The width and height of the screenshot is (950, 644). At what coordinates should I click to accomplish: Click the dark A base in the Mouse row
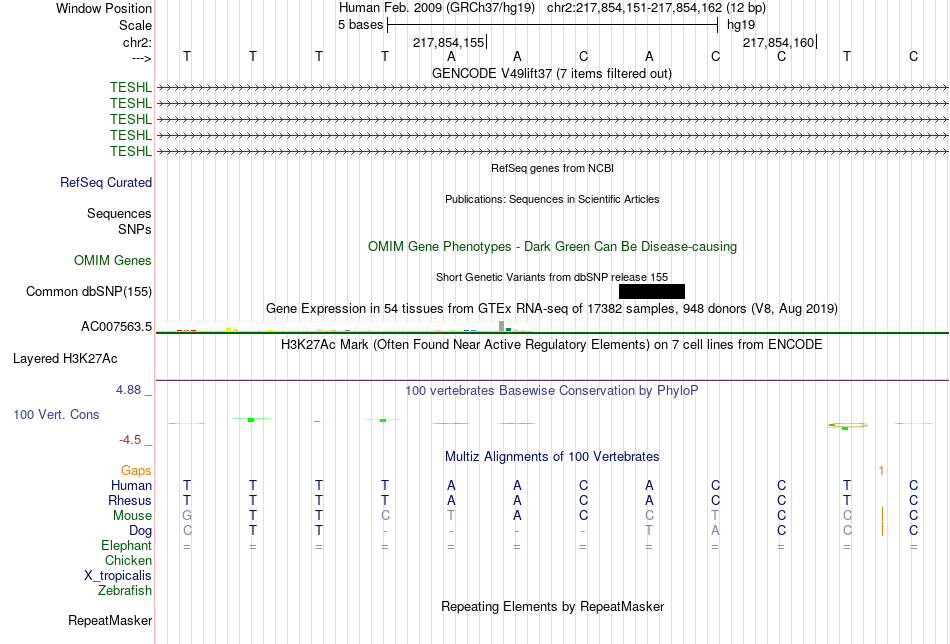(x=517, y=516)
